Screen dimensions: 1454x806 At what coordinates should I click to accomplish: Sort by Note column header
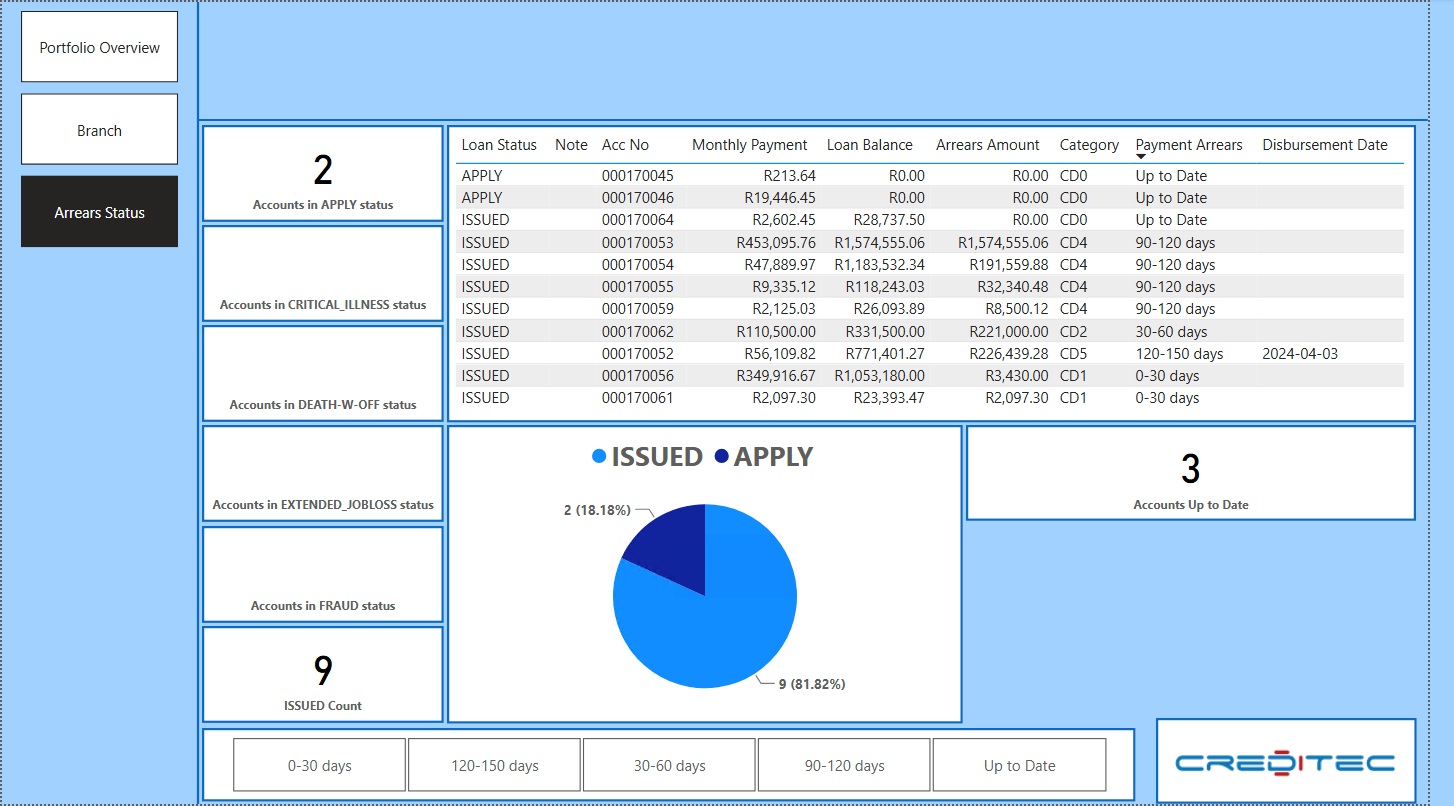coord(571,145)
